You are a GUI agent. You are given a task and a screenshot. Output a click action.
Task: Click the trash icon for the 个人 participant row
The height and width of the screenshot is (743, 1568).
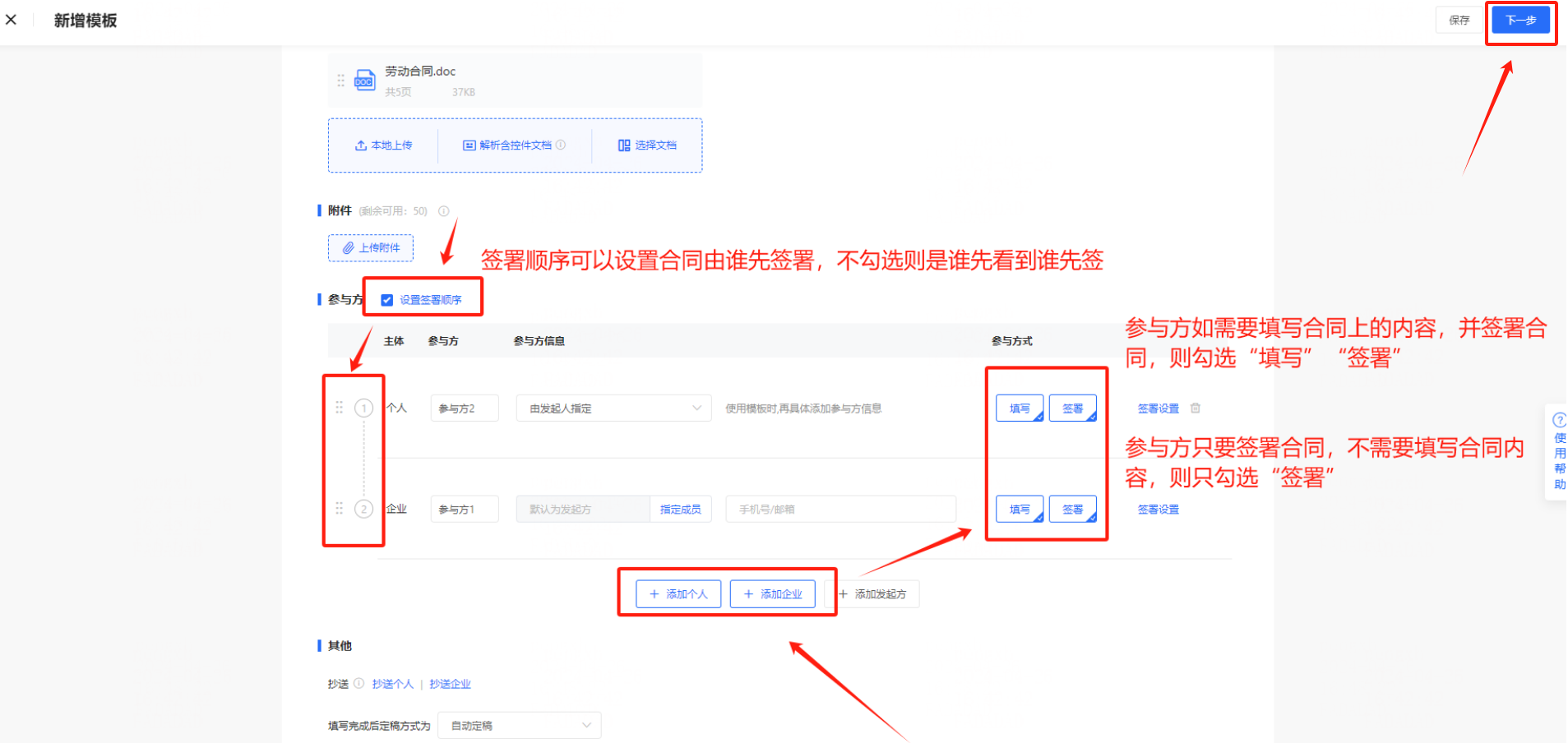pyautogui.click(x=1196, y=408)
